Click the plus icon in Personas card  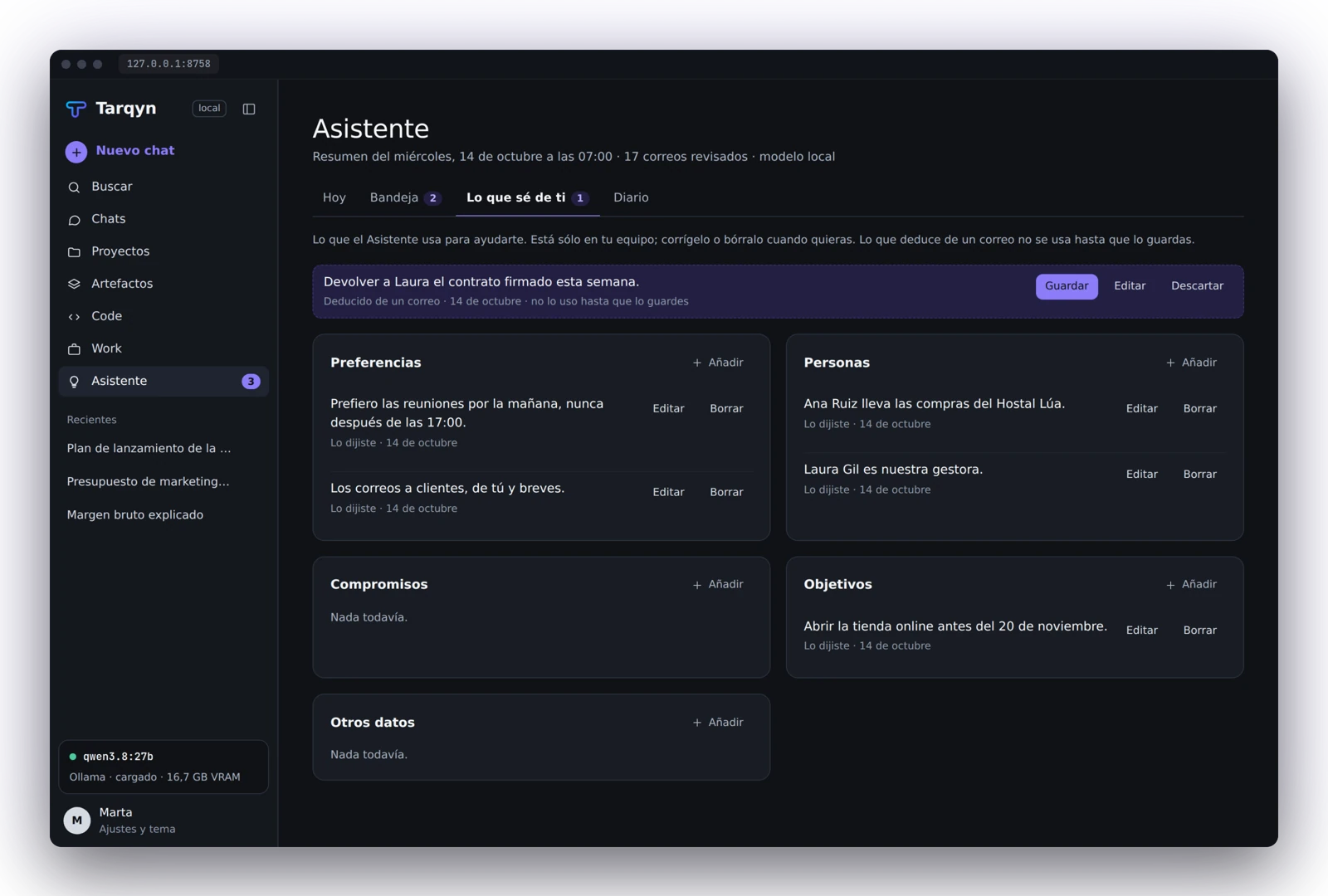[x=1170, y=363]
